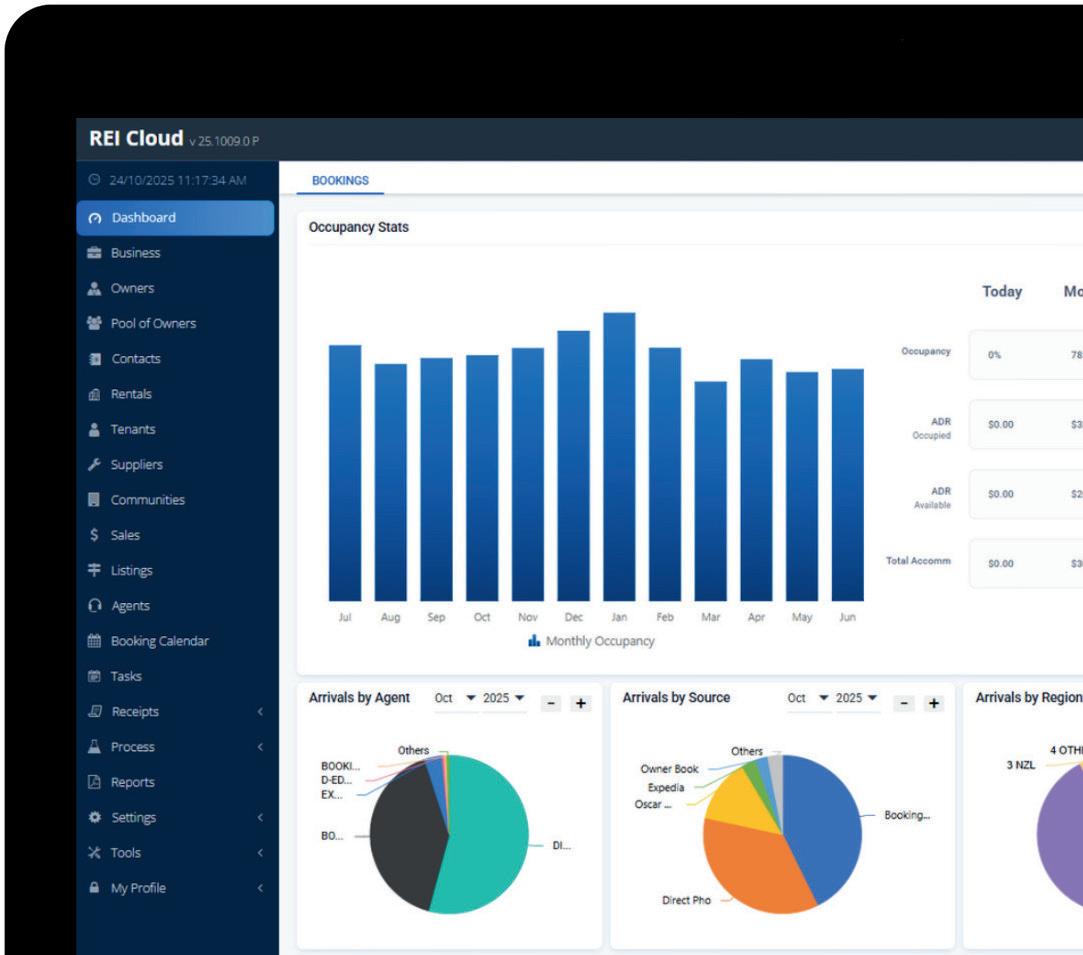Open the Booking Calendar icon
1083x955 pixels.
point(94,641)
